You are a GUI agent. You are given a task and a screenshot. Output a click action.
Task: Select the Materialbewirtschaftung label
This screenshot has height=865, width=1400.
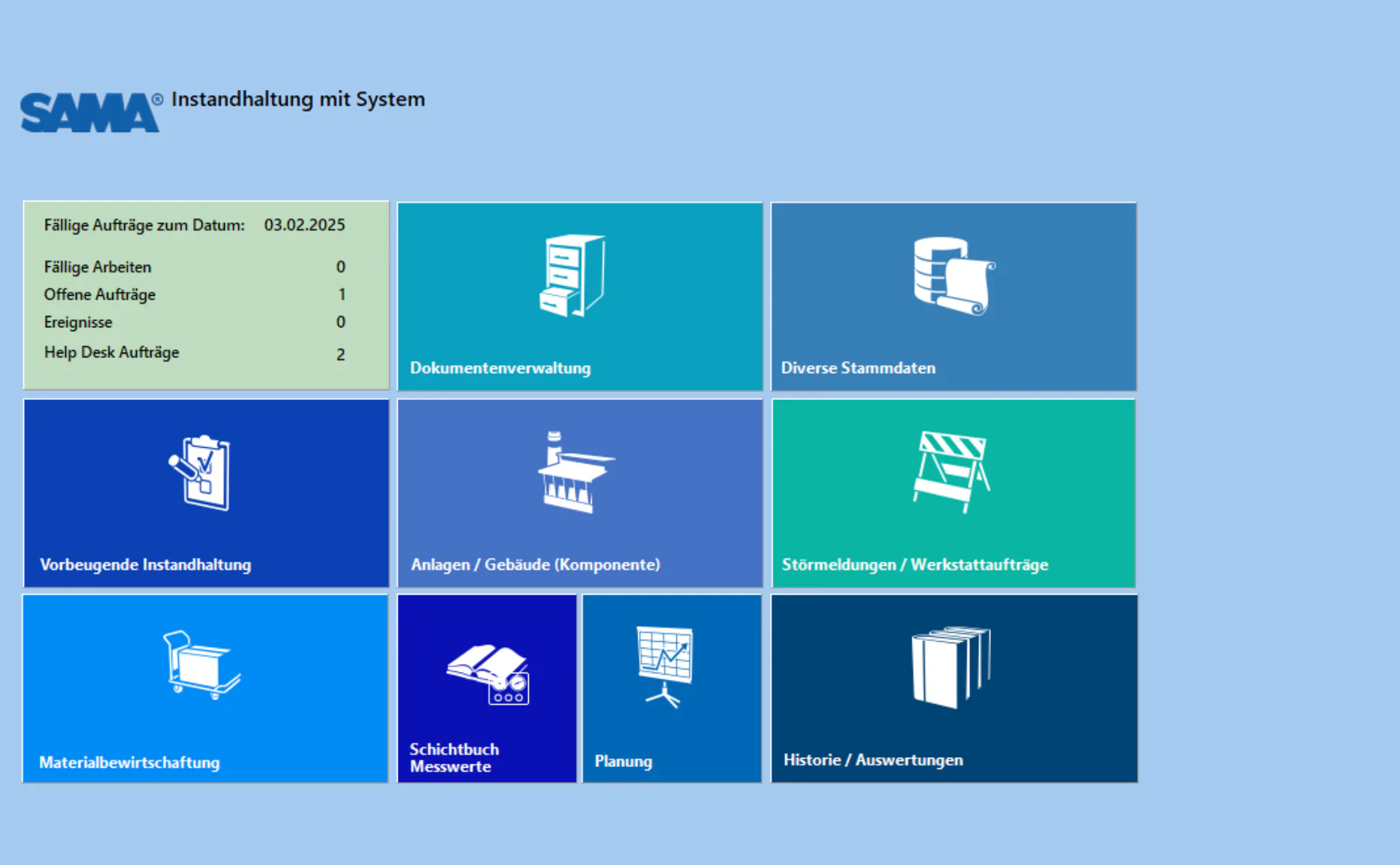click(130, 762)
